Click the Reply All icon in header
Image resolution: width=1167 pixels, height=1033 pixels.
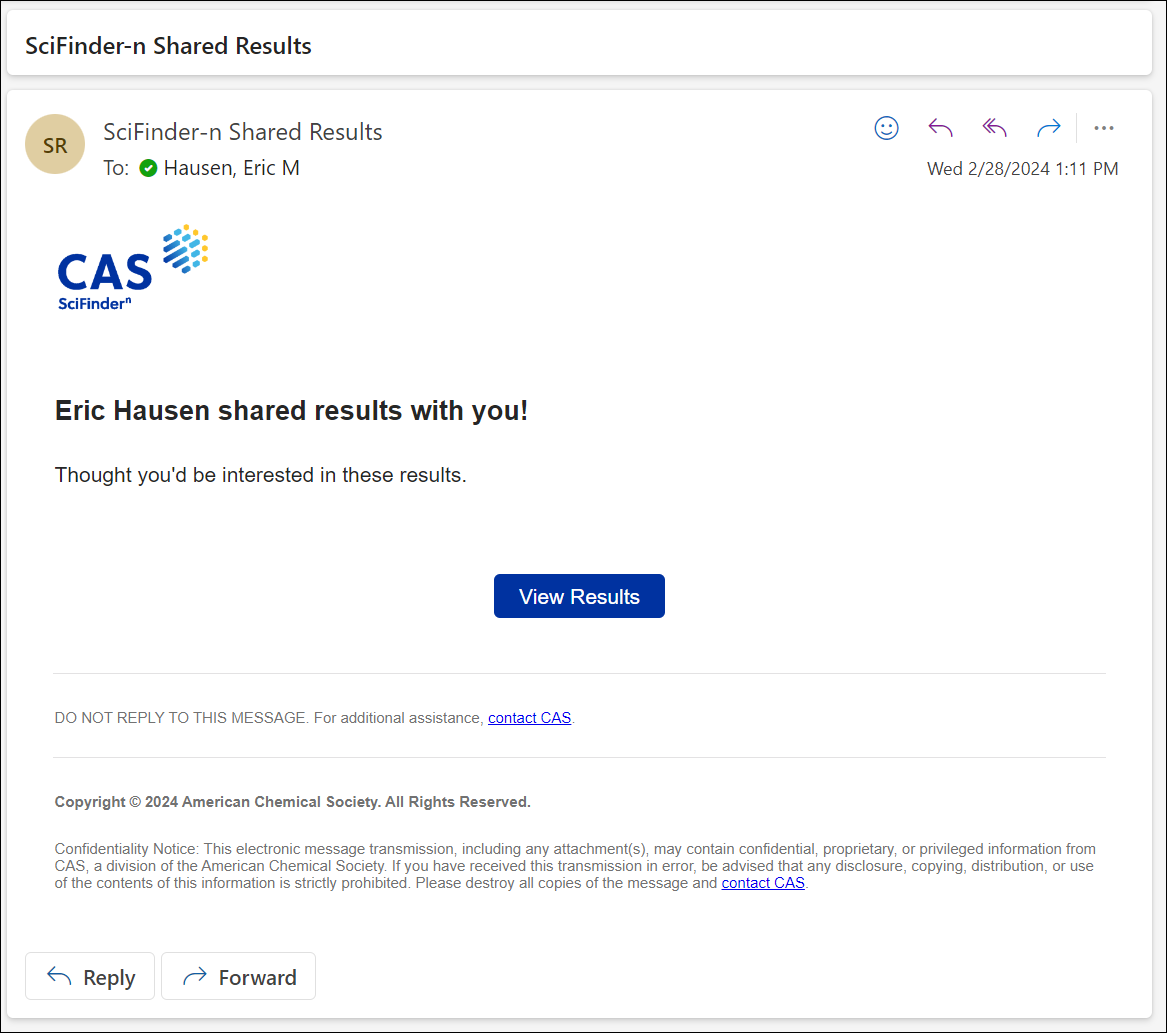(994, 128)
